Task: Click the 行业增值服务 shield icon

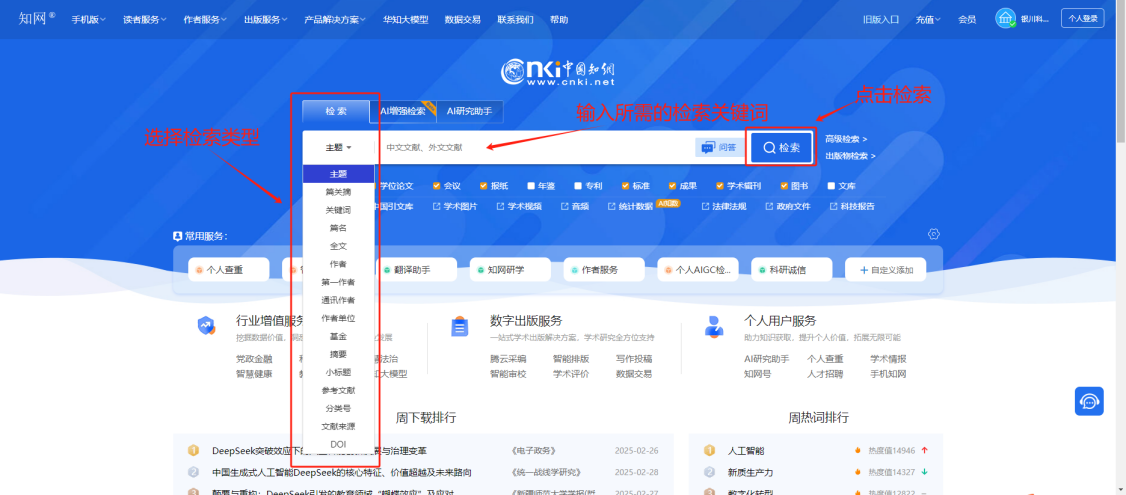Action: pyautogui.click(x=206, y=325)
